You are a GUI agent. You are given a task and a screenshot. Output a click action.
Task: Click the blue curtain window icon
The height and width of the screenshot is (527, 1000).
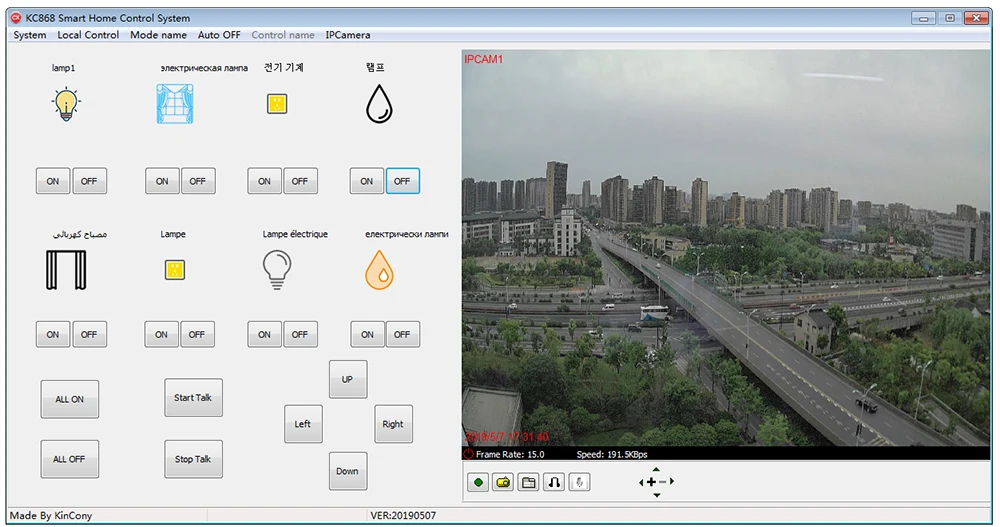pos(175,104)
